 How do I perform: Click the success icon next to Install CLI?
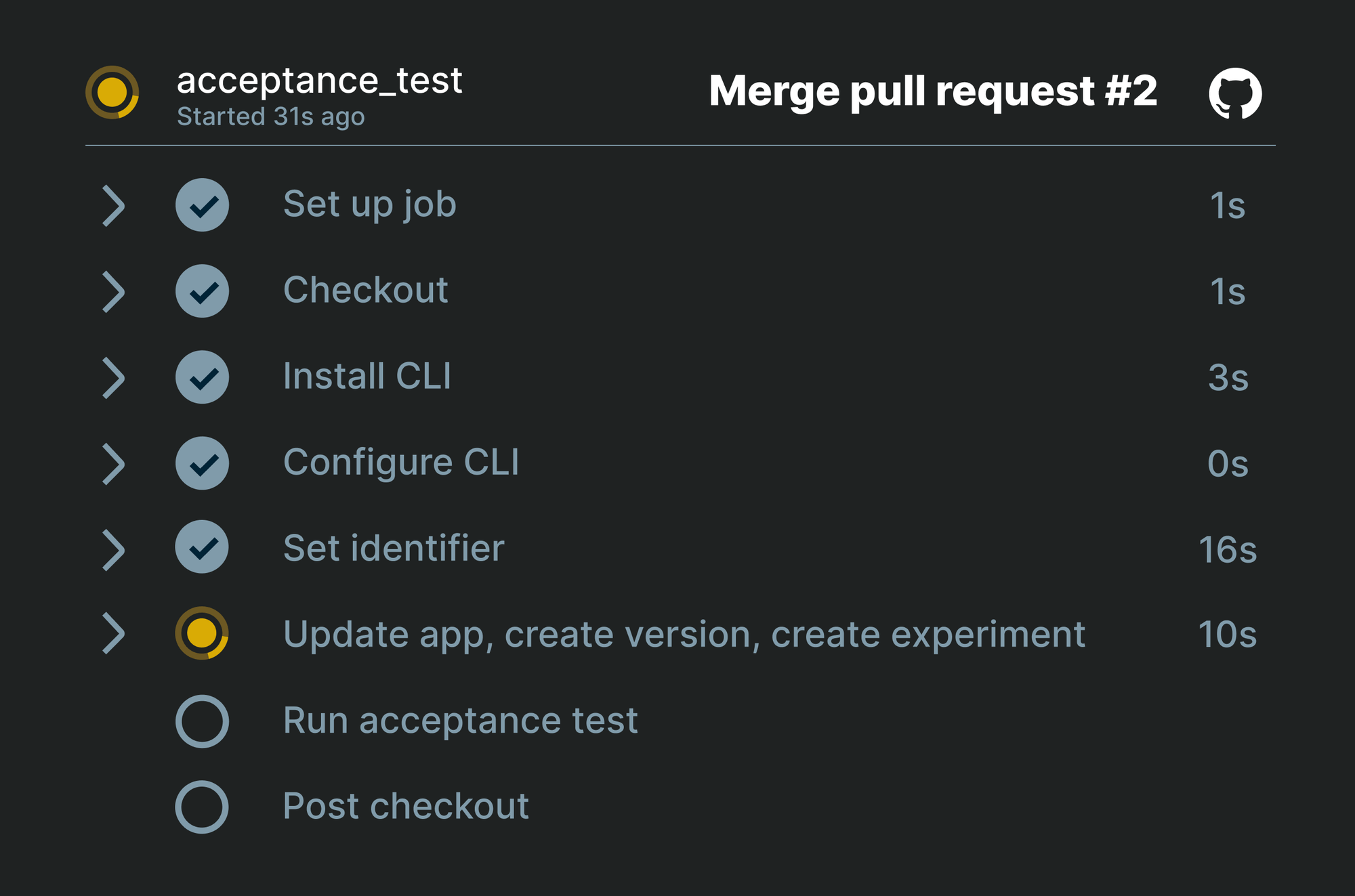click(202, 377)
